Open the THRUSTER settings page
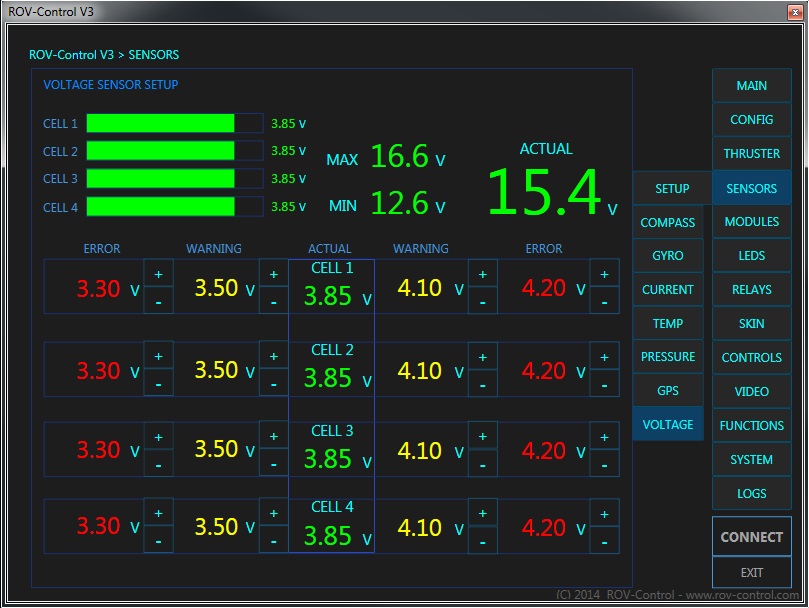 pos(751,153)
